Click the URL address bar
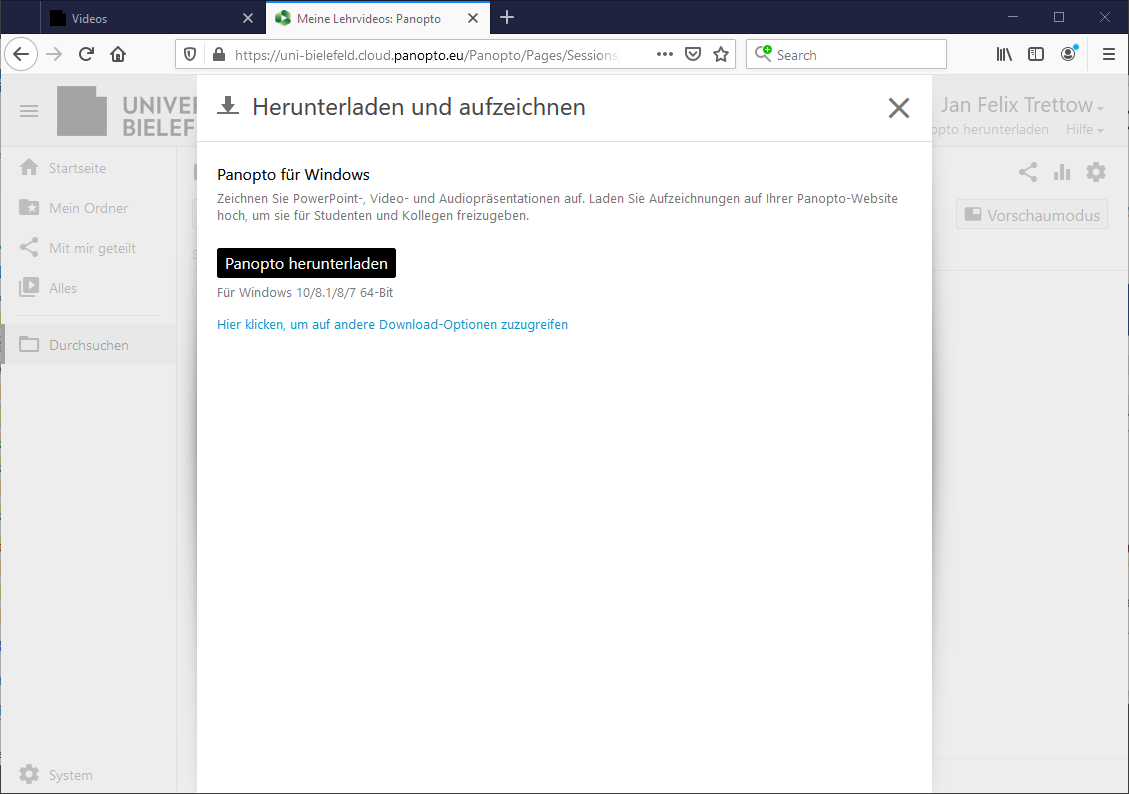Viewport: 1129px width, 794px height. 426,55
